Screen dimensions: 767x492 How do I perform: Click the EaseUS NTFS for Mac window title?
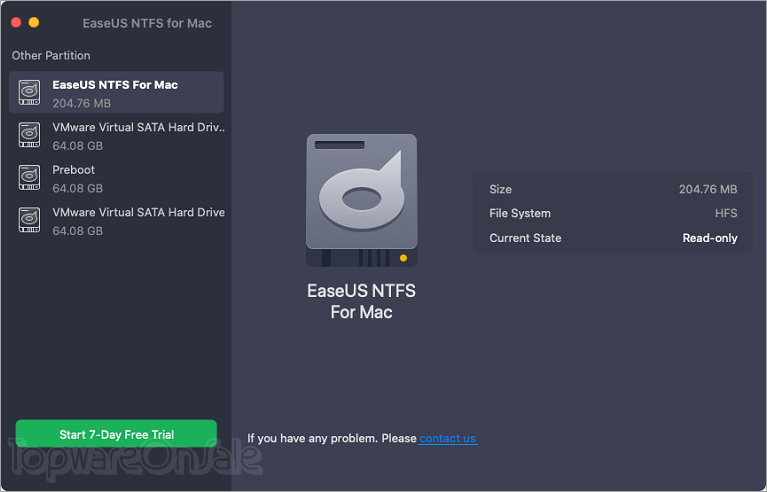click(147, 23)
